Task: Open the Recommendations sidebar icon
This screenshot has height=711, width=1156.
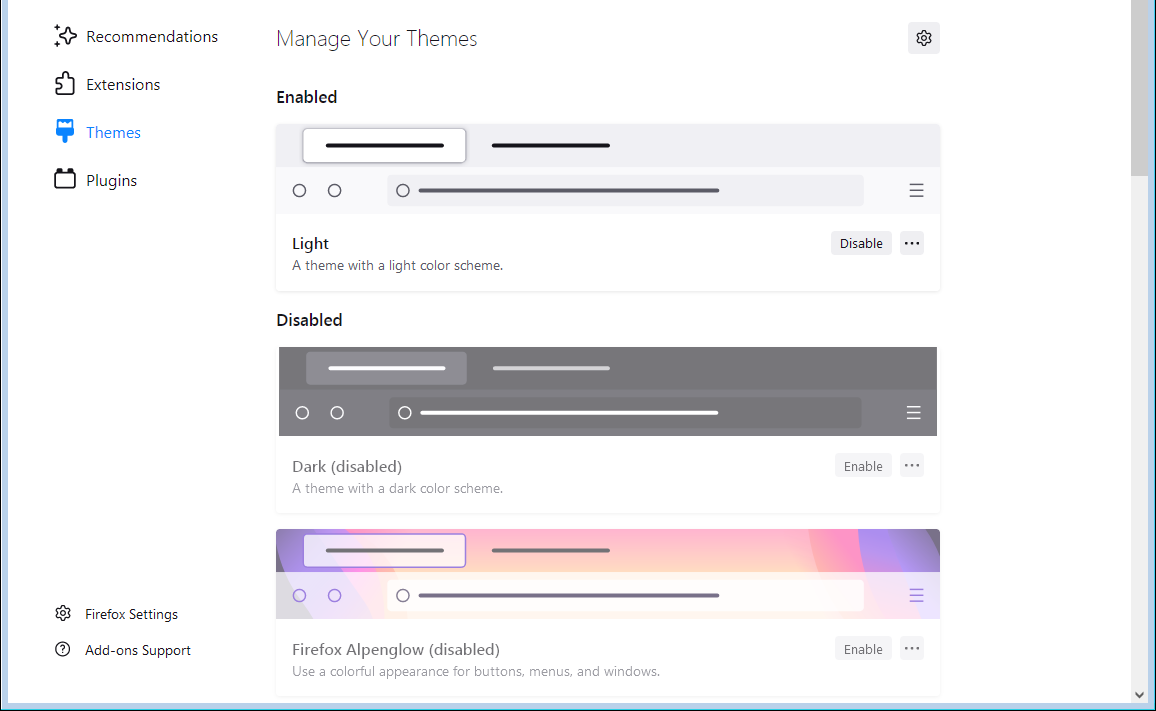Action: click(63, 36)
